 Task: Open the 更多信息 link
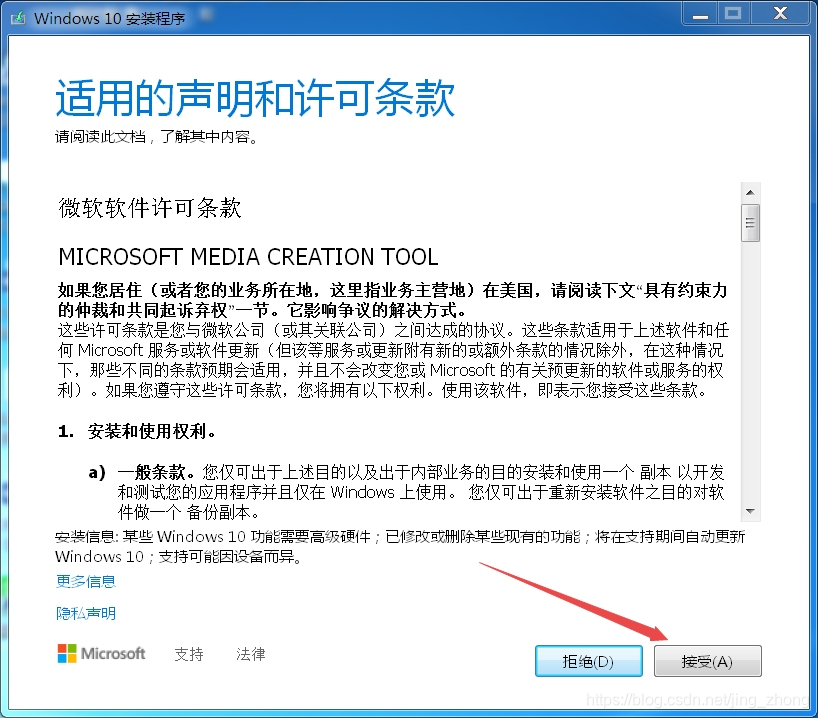click(86, 581)
